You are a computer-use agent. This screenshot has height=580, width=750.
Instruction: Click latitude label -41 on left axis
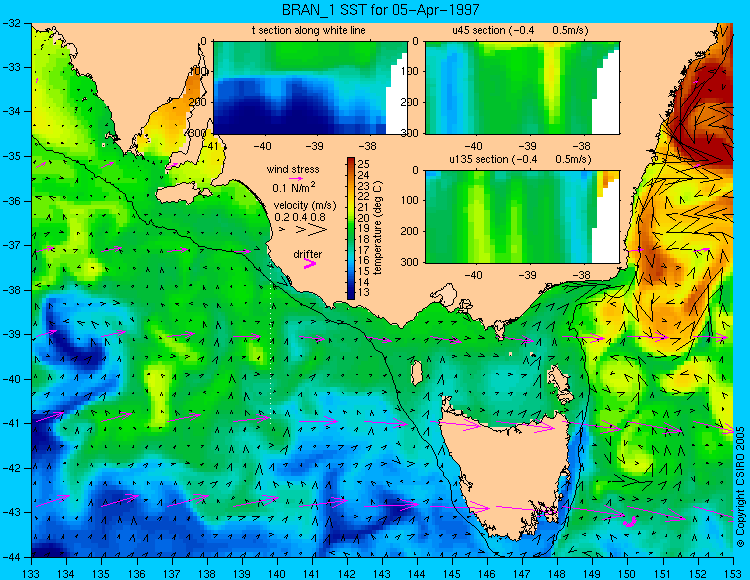tap(11, 424)
